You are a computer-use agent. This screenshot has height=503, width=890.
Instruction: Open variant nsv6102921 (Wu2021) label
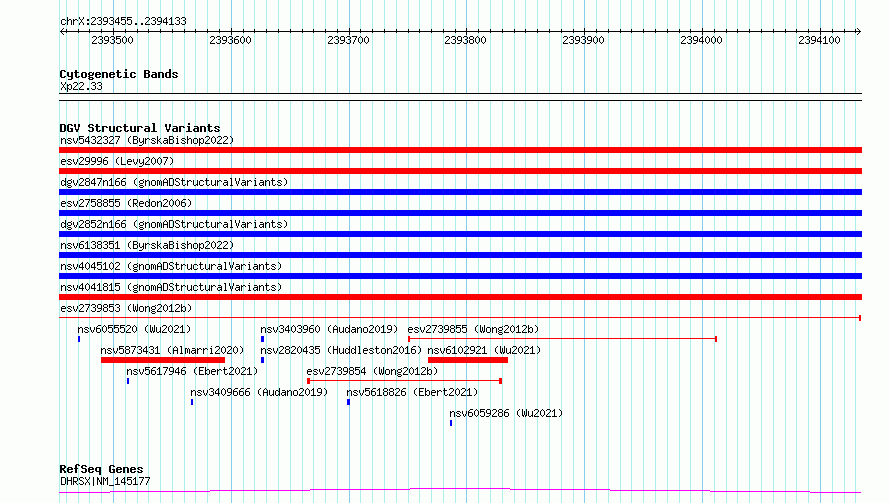(484, 350)
